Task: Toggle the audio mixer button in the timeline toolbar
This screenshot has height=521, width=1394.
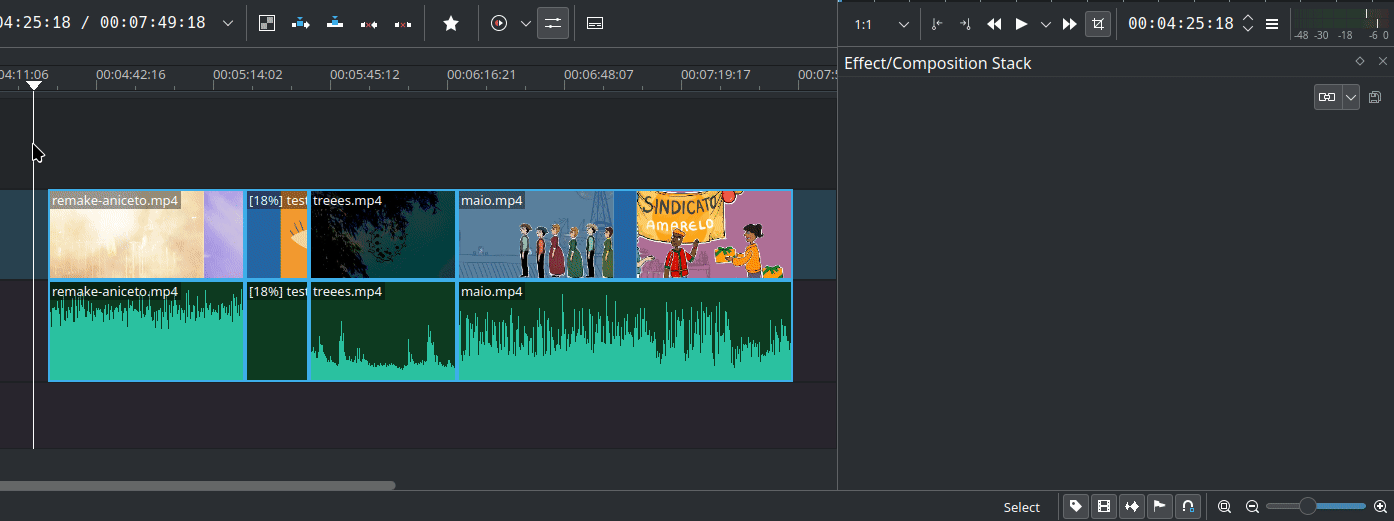Action: pyautogui.click(x=553, y=23)
